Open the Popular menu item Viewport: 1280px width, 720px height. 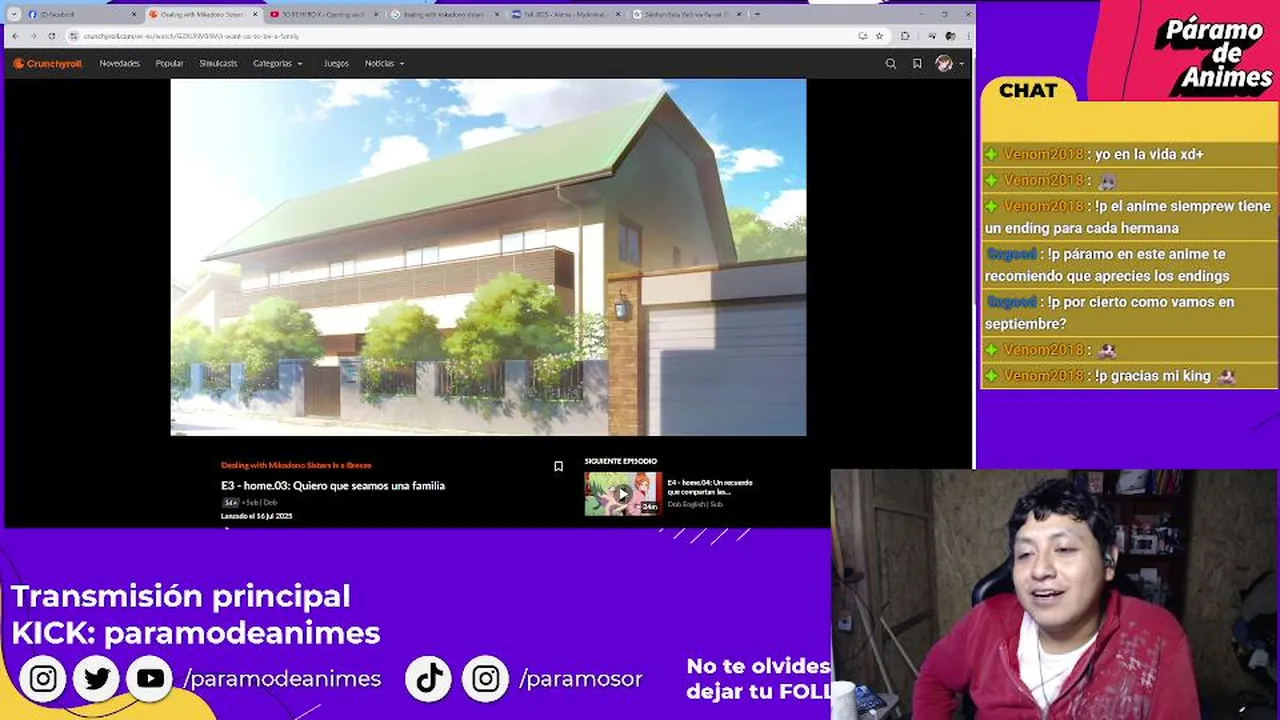click(169, 63)
